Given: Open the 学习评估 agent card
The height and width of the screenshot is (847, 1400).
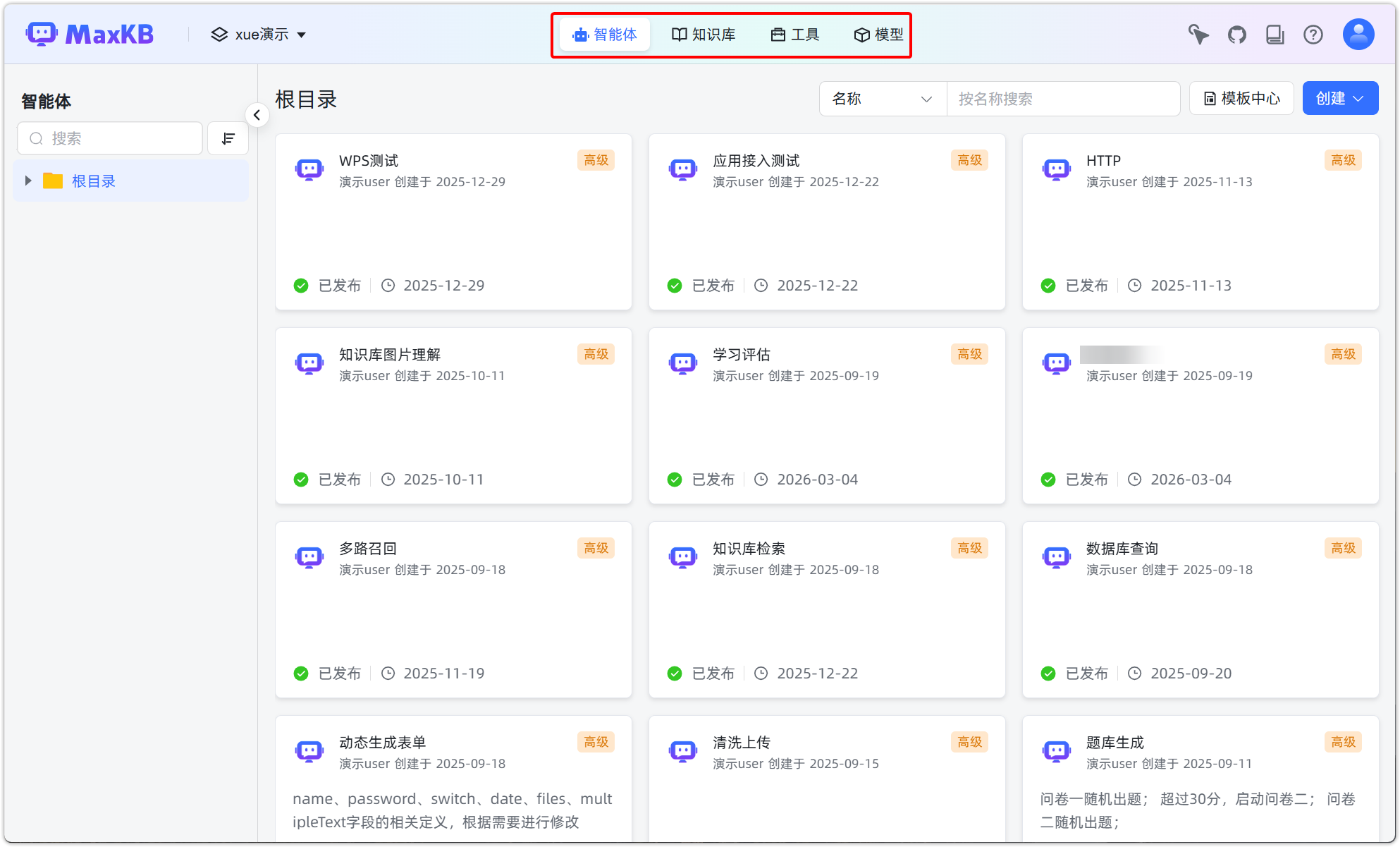Looking at the screenshot, I should [x=826, y=415].
